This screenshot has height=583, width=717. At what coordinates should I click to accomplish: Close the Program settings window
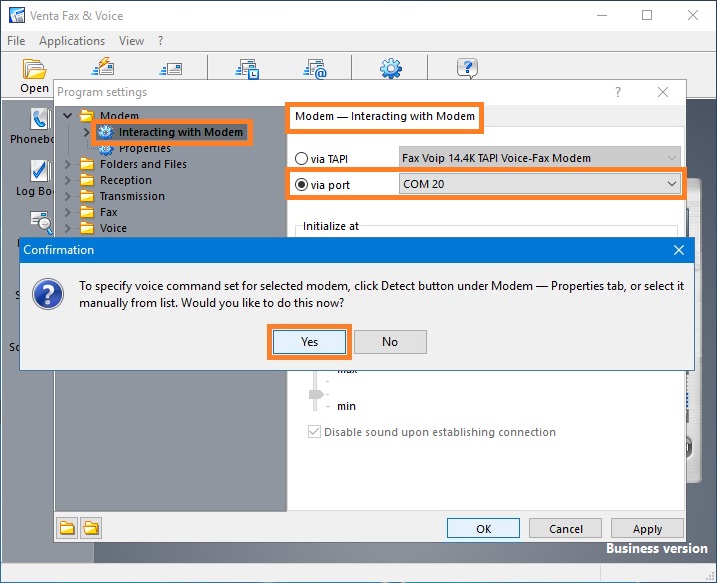pos(663,92)
